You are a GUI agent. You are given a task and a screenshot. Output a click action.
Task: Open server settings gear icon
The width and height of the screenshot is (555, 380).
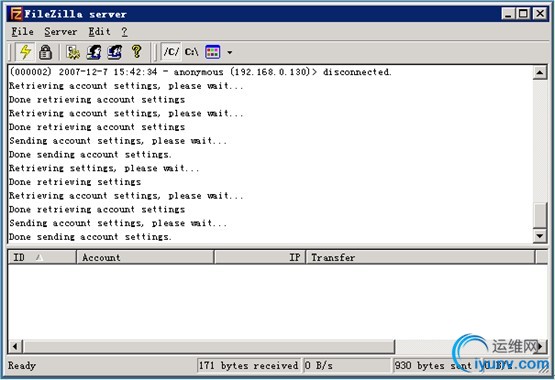click(73, 52)
